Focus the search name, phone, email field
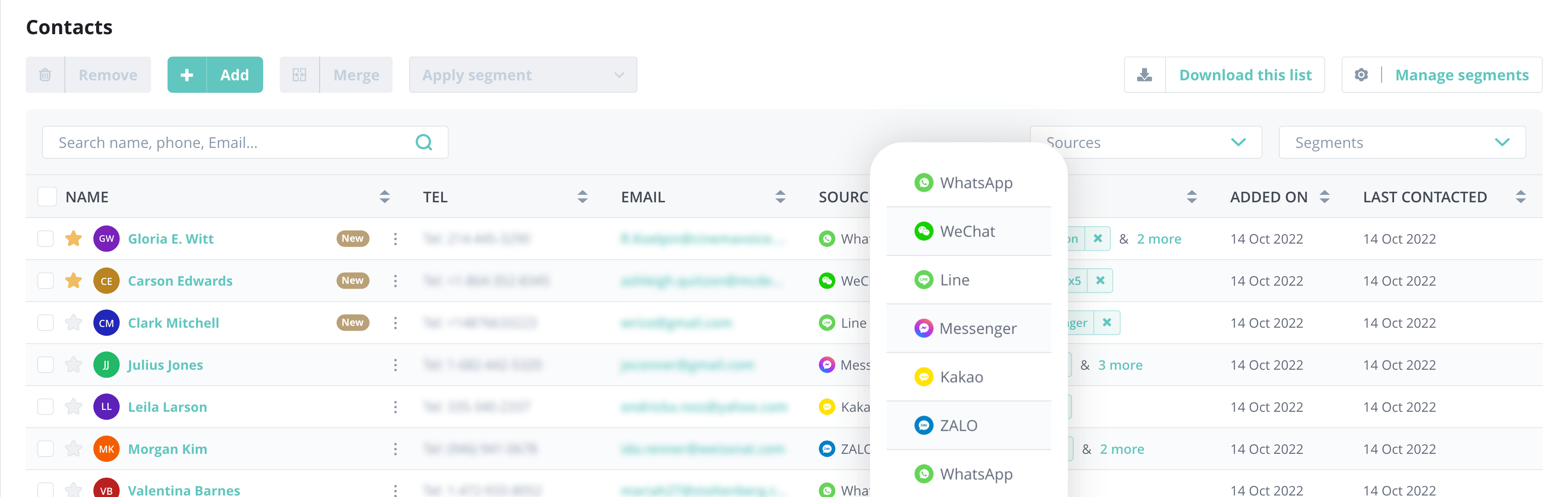 [x=231, y=142]
